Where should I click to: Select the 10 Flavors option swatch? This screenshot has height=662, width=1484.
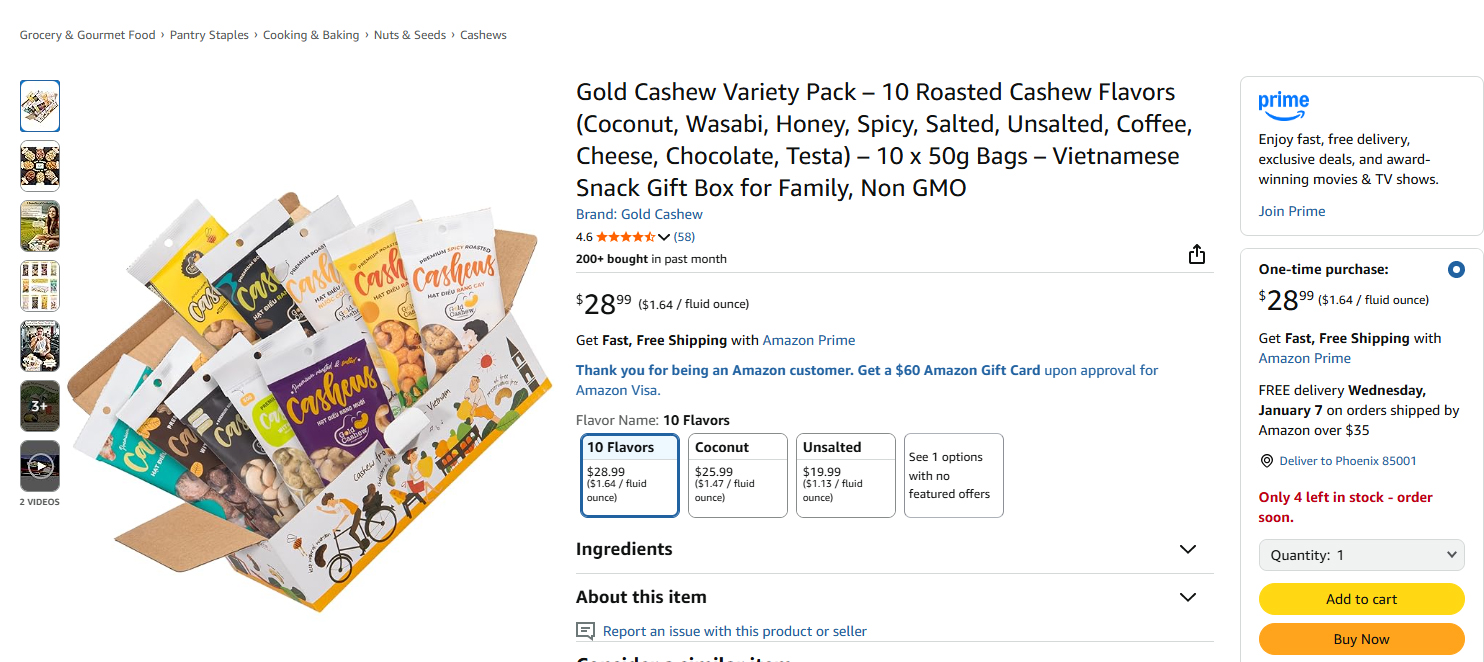click(x=630, y=475)
